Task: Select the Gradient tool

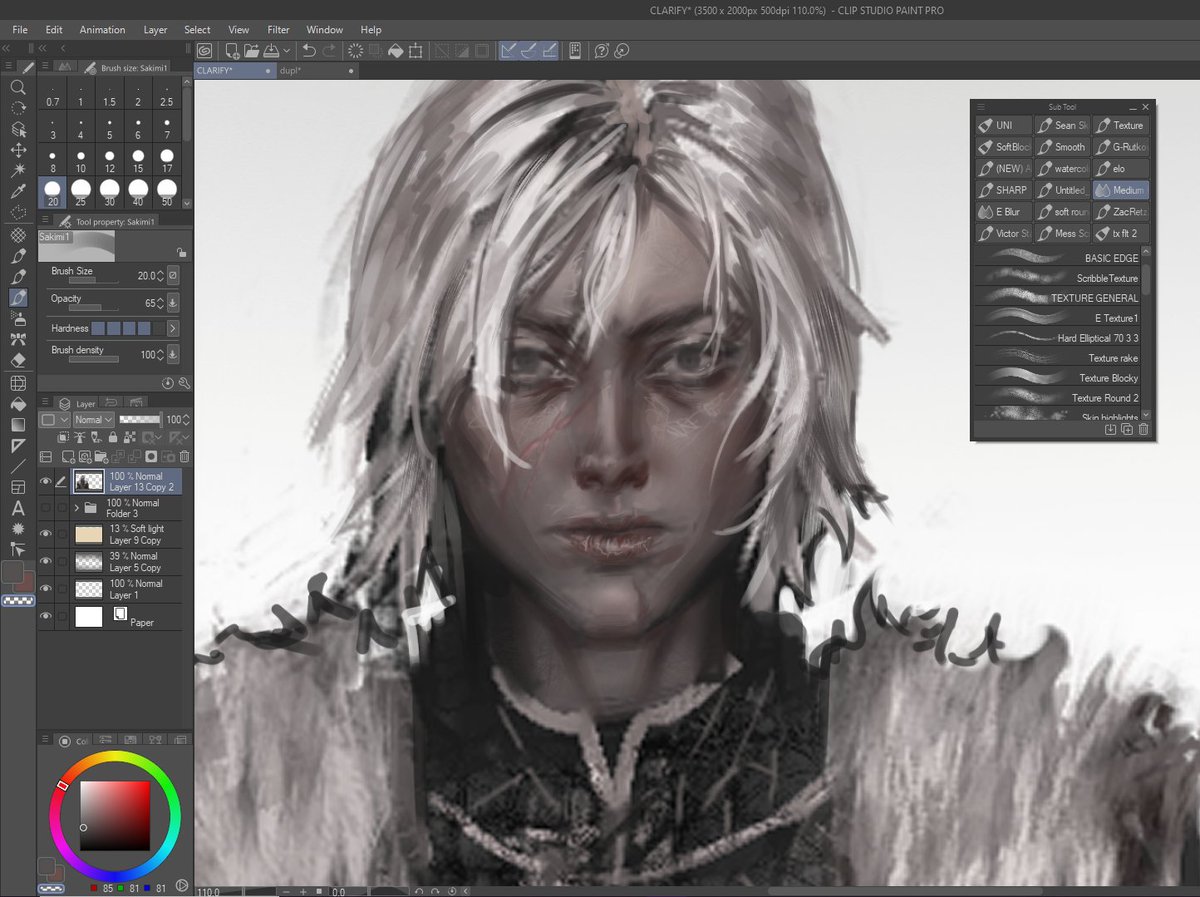Action: coord(18,425)
